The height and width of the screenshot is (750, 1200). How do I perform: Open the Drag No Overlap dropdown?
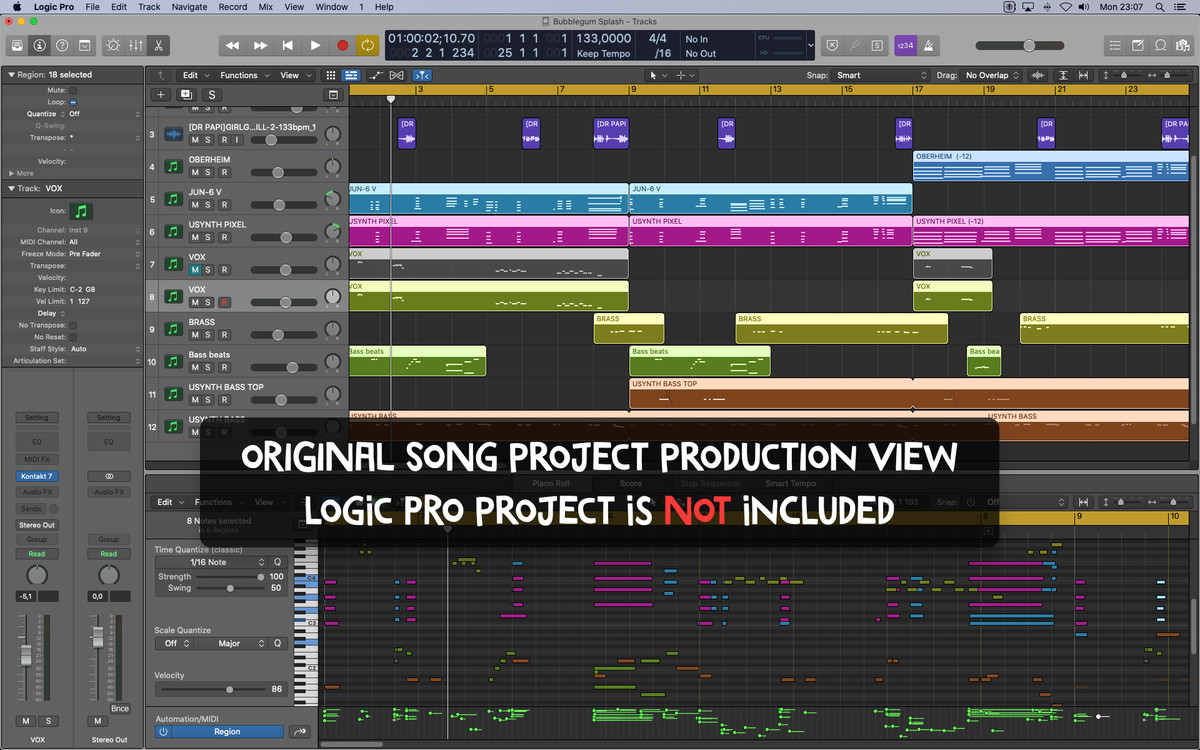click(992, 75)
